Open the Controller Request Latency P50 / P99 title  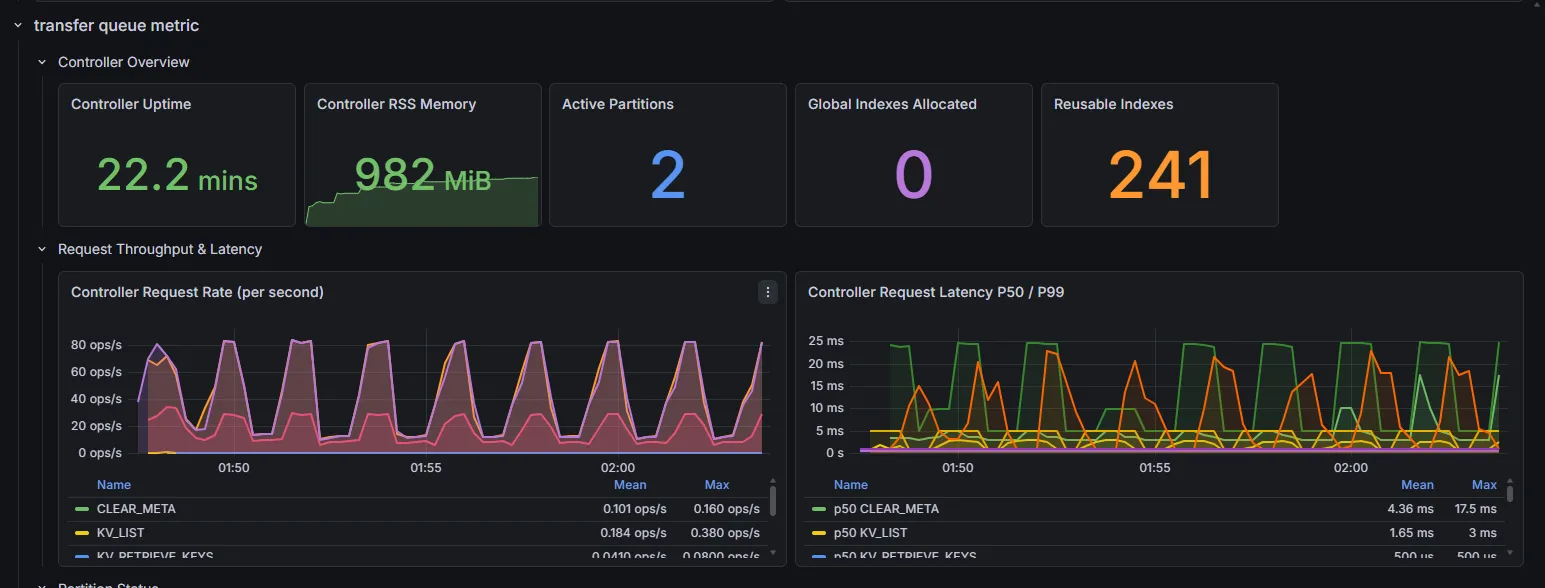click(x=936, y=292)
